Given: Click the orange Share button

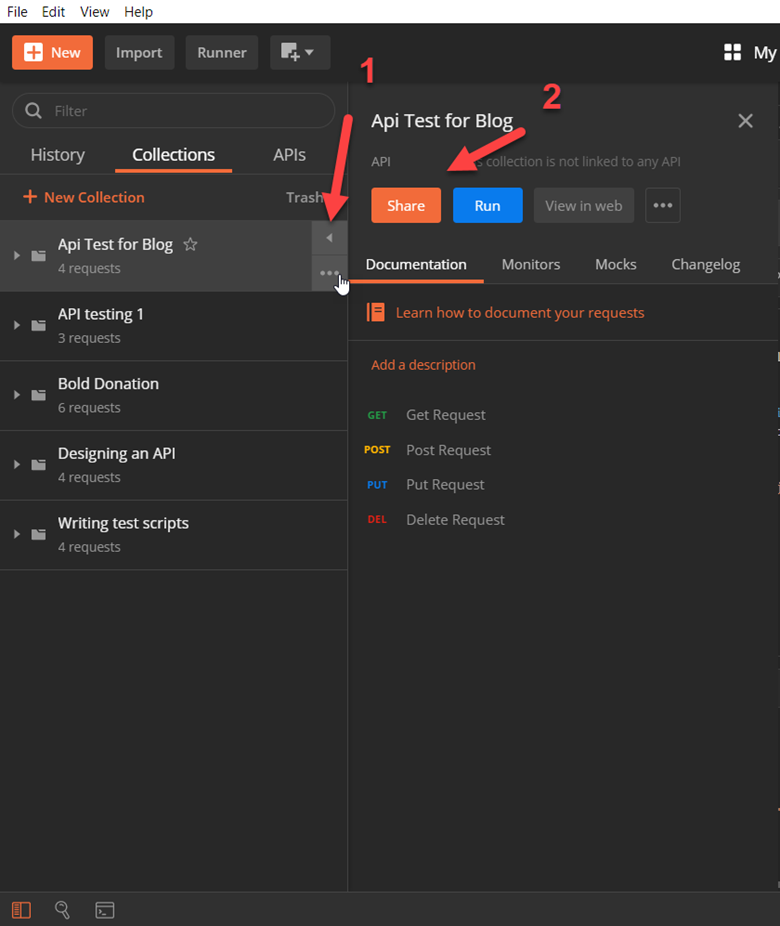Looking at the screenshot, I should pos(406,205).
